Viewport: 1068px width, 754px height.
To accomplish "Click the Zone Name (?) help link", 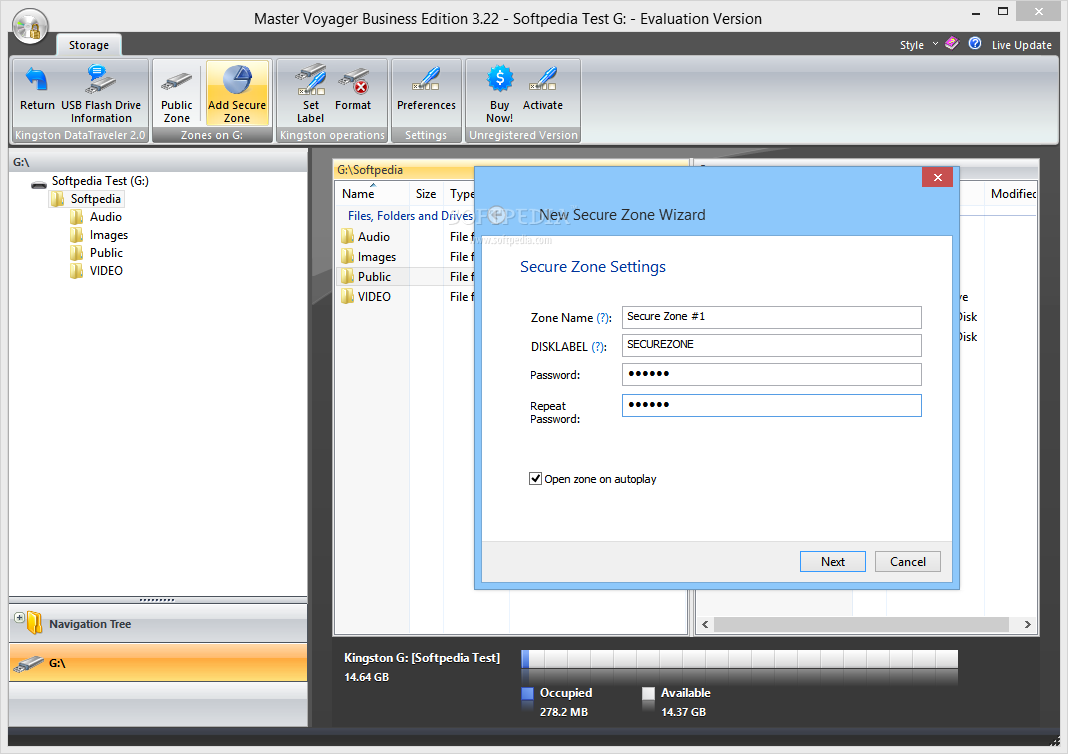I will click(603, 318).
